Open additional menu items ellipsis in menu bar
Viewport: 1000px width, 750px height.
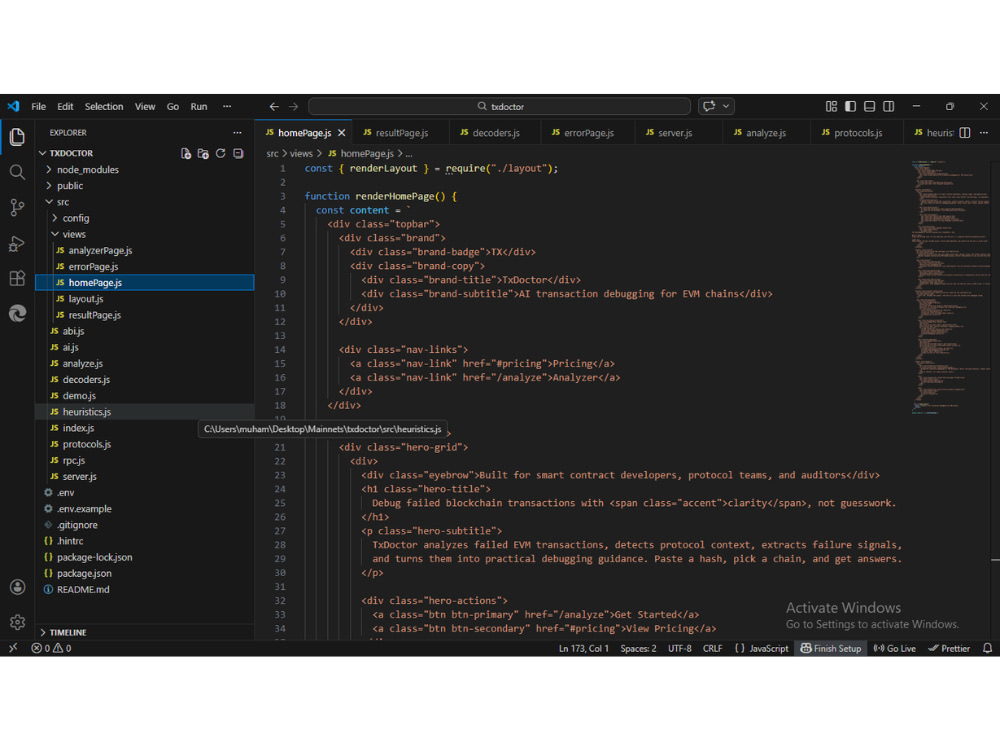227,107
